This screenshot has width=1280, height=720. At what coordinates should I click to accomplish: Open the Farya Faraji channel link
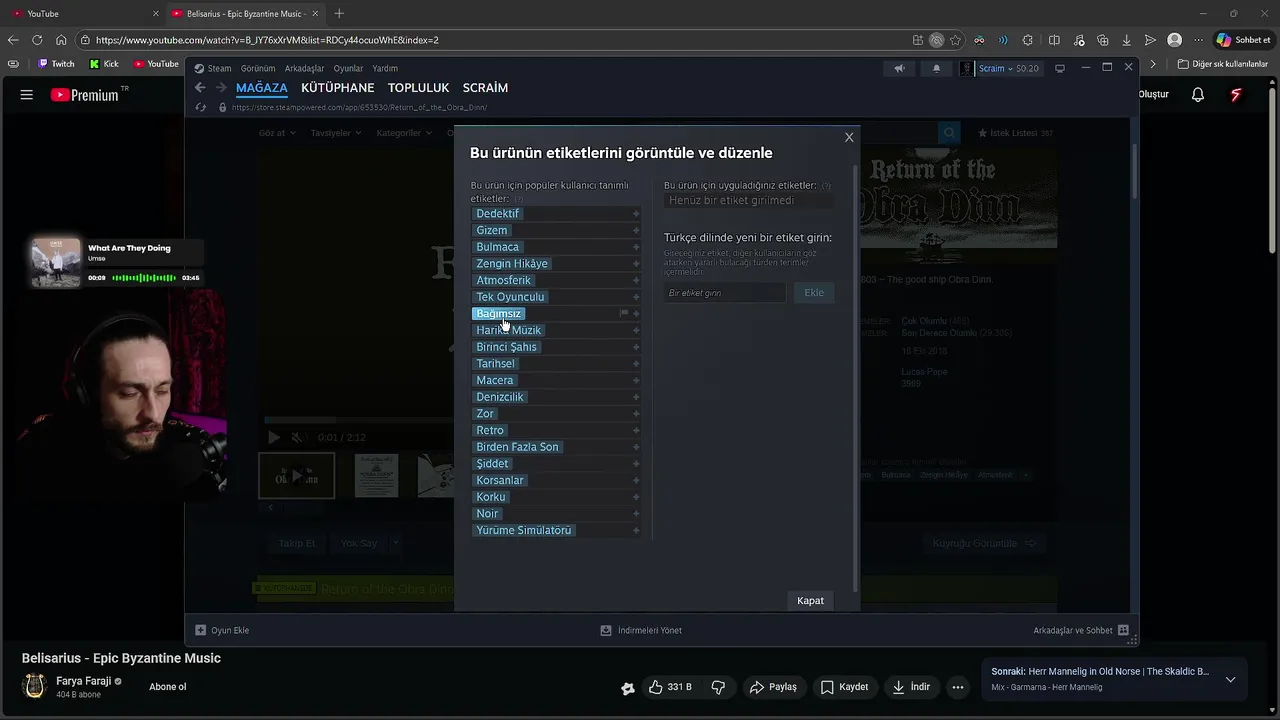click(83, 681)
